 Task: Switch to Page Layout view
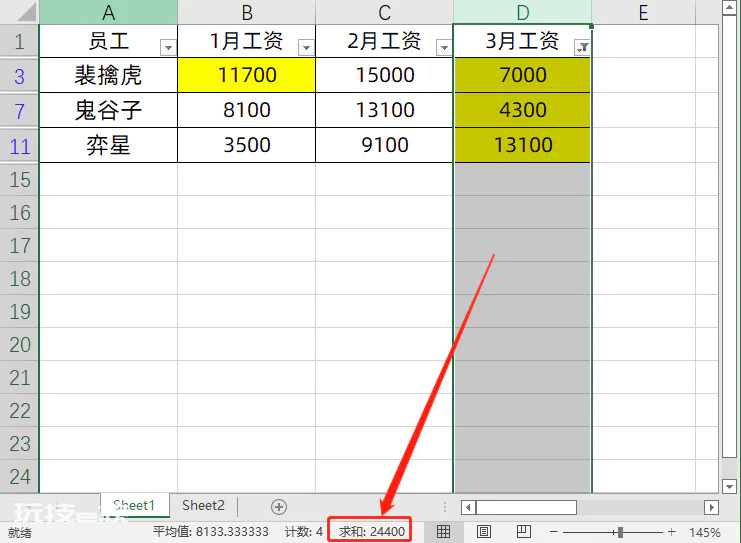(483, 532)
